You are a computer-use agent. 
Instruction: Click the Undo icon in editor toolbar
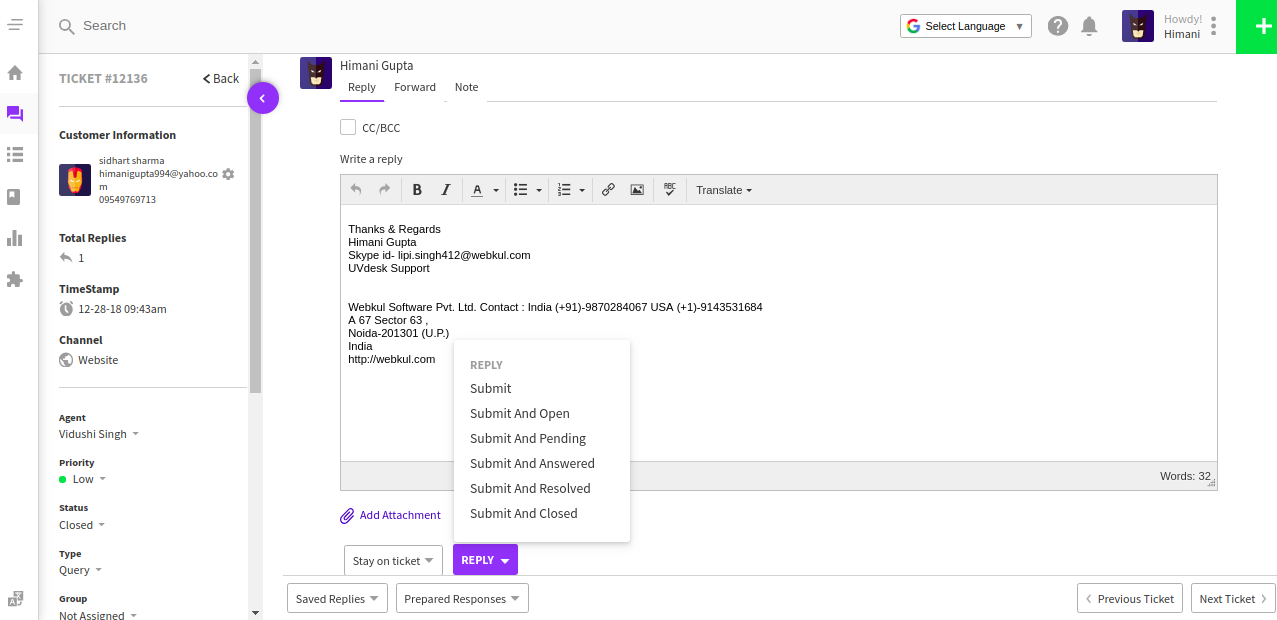click(x=356, y=190)
